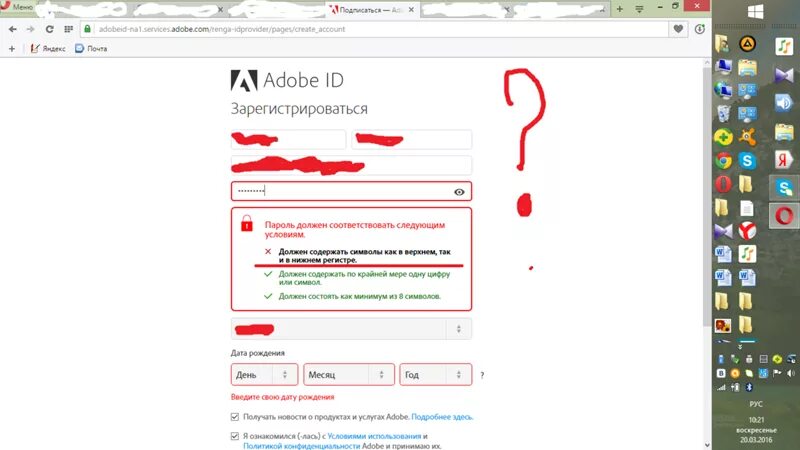This screenshot has height=450, width=800.
Task: Add page to bookmarks with heart icon
Action: 678,29
